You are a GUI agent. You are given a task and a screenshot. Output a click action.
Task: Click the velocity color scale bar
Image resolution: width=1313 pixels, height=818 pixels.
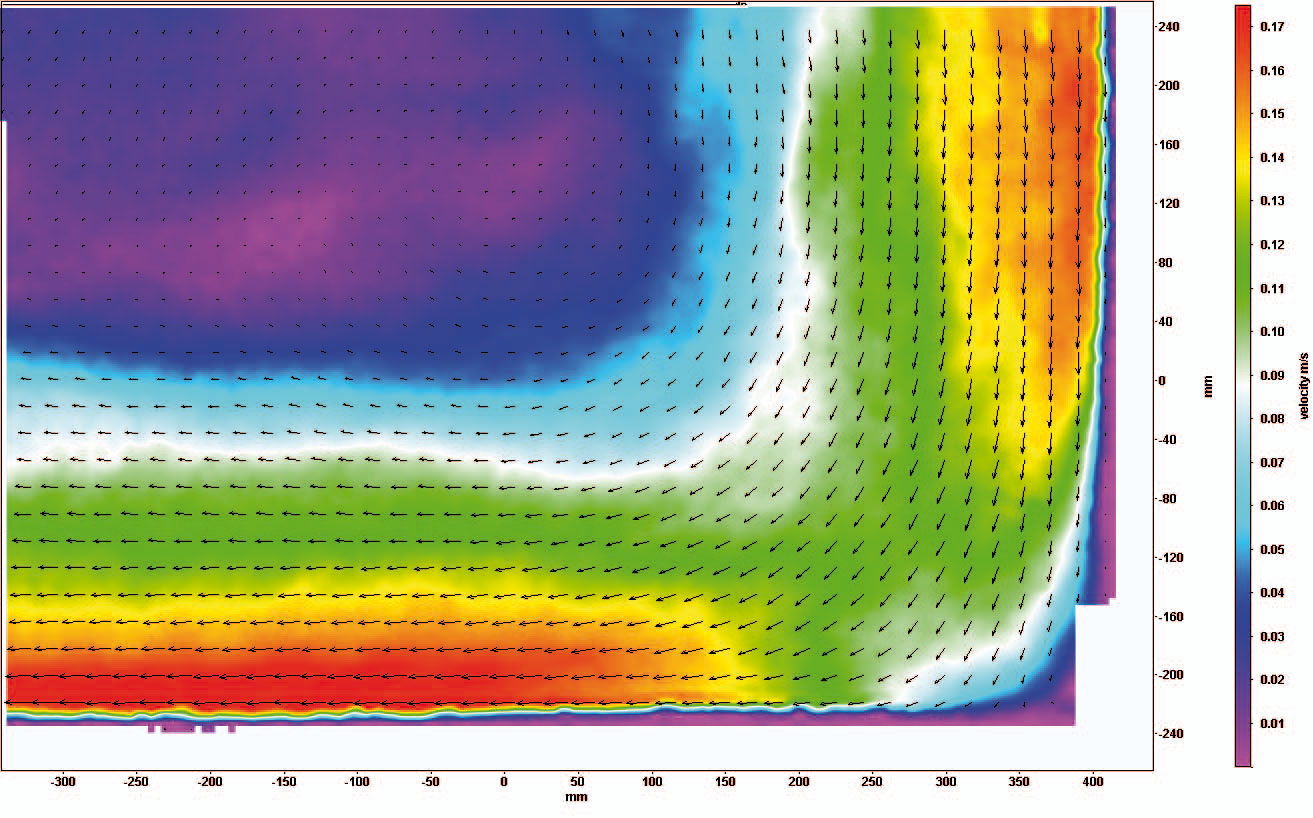(1243, 385)
